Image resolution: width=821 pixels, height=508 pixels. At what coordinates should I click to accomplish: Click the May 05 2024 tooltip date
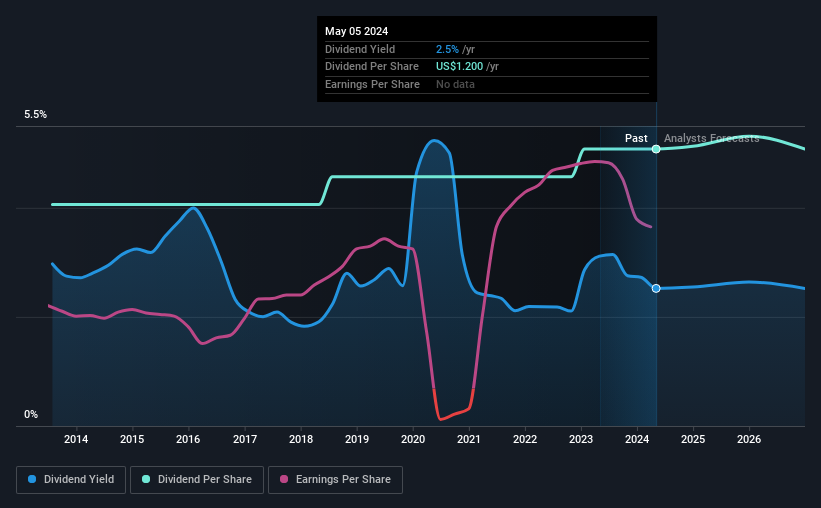click(x=357, y=31)
